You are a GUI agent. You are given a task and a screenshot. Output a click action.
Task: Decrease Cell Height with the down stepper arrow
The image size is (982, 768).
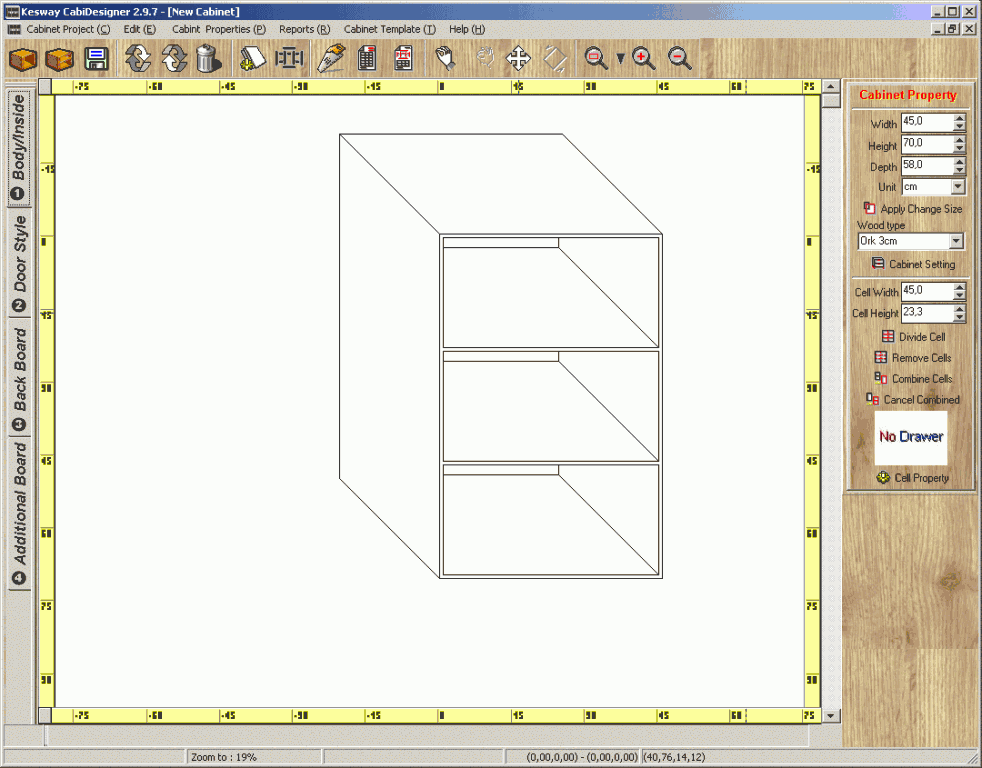point(959,318)
